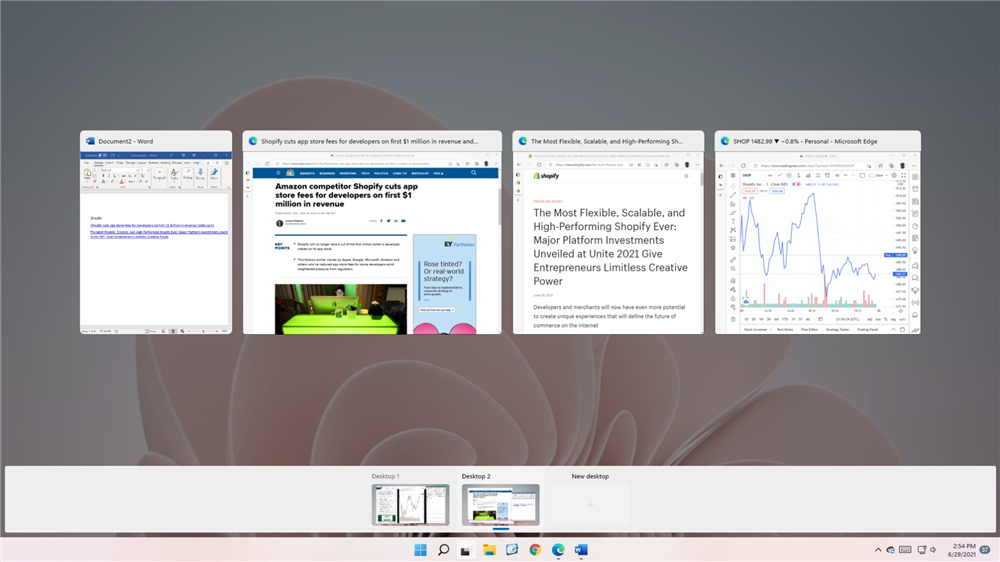Add a new desktop with the plus tile
1000x562 pixels.
591,505
